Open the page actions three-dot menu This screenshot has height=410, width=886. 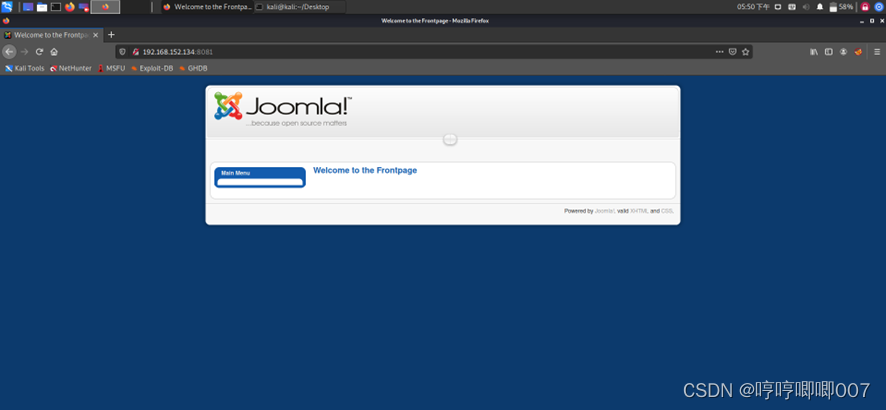pos(719,51)
